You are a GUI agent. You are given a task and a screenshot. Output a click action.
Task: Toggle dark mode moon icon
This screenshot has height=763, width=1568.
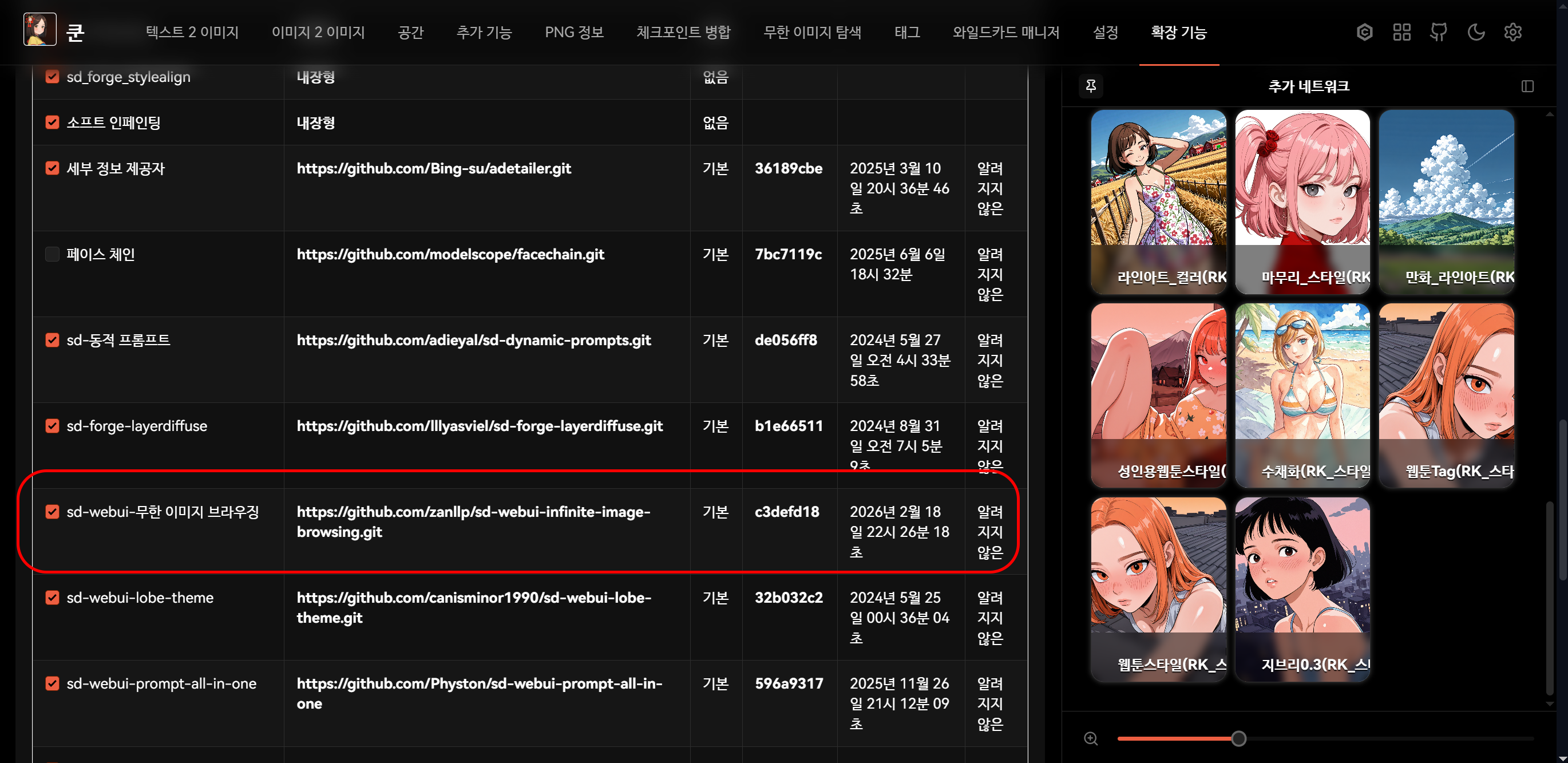click(1475, 32)
